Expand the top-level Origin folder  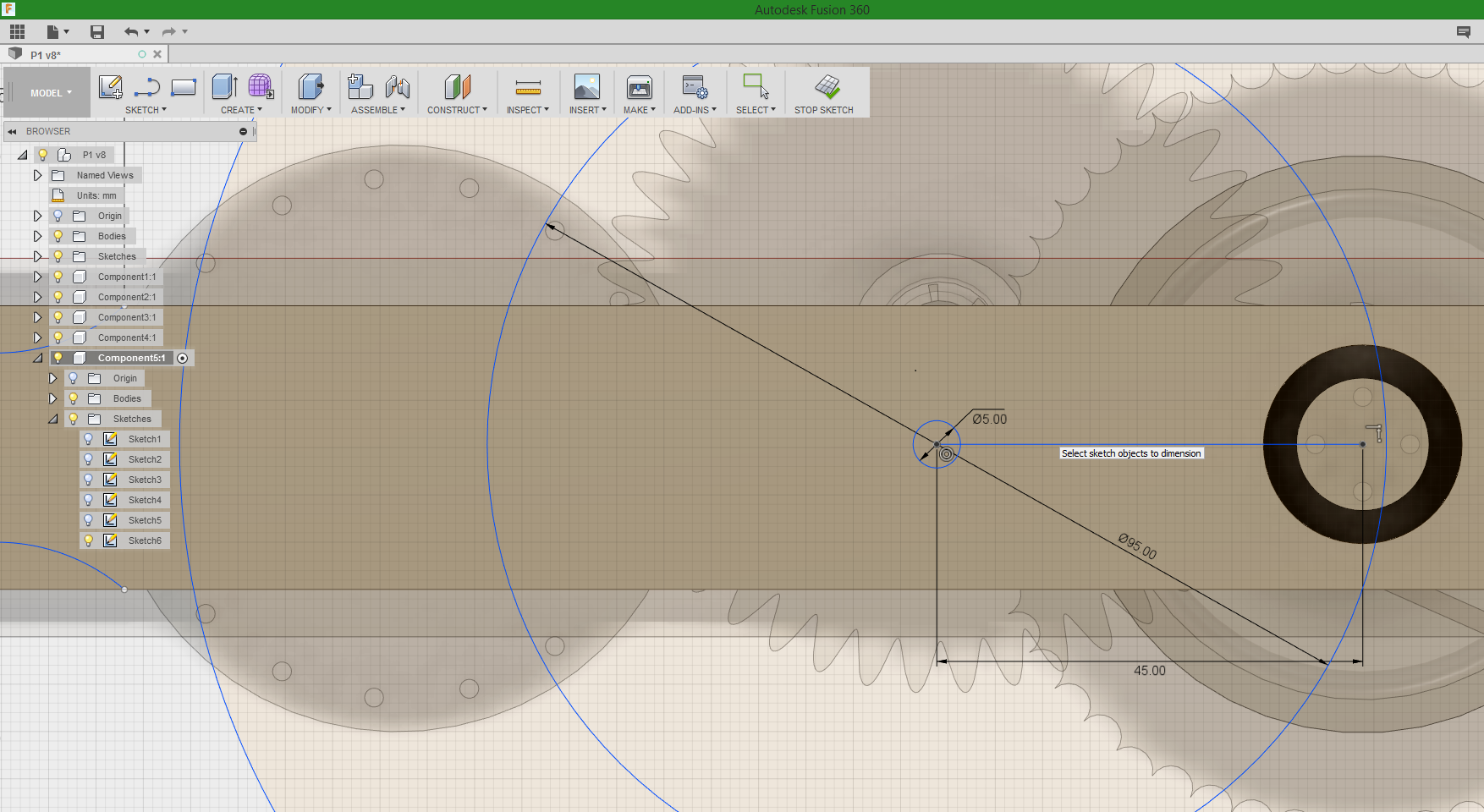coord(37,216)
